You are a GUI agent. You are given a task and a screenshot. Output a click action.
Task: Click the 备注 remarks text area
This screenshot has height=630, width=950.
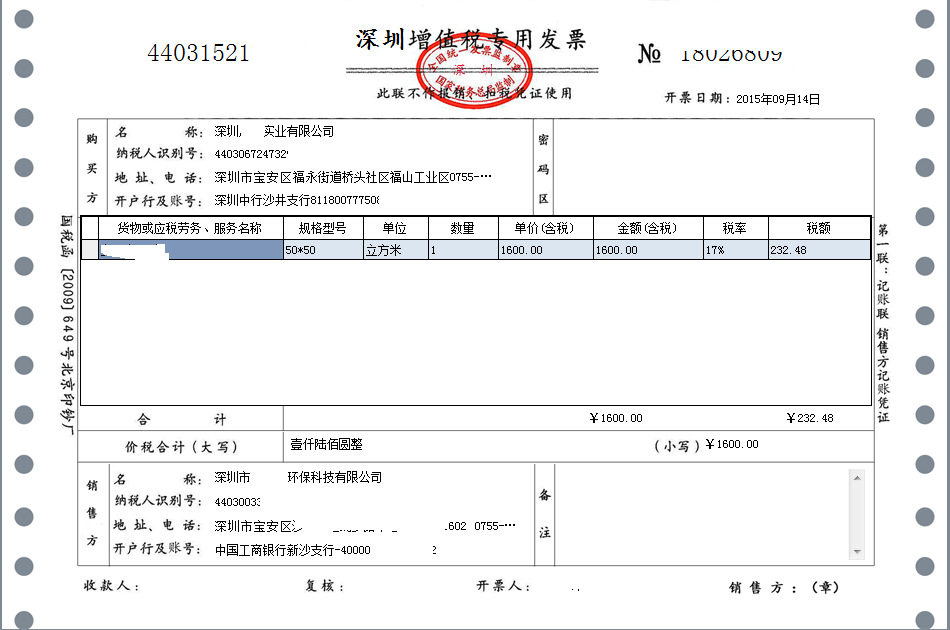pyautogui.click(x=703, y=515)
